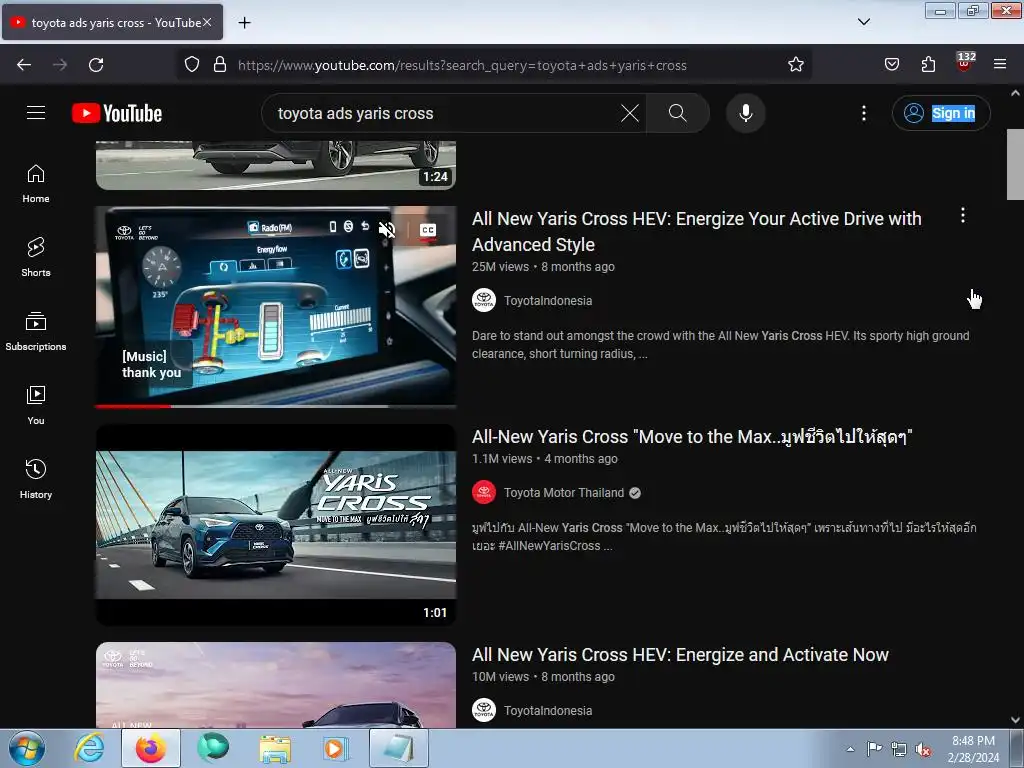Viewport: 1024px width, 768px height.
Task: Click the top video thumbnail with 1:24 duration
Action: pos(276,165)
